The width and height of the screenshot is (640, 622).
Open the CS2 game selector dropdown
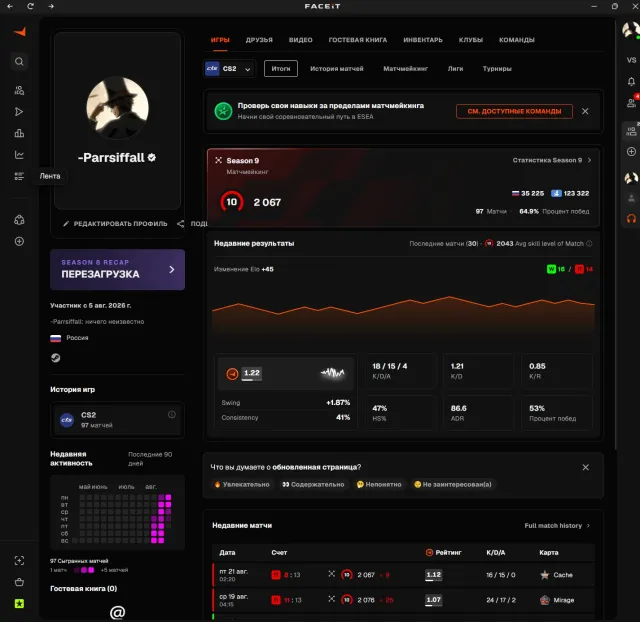(x=229, y=69)
